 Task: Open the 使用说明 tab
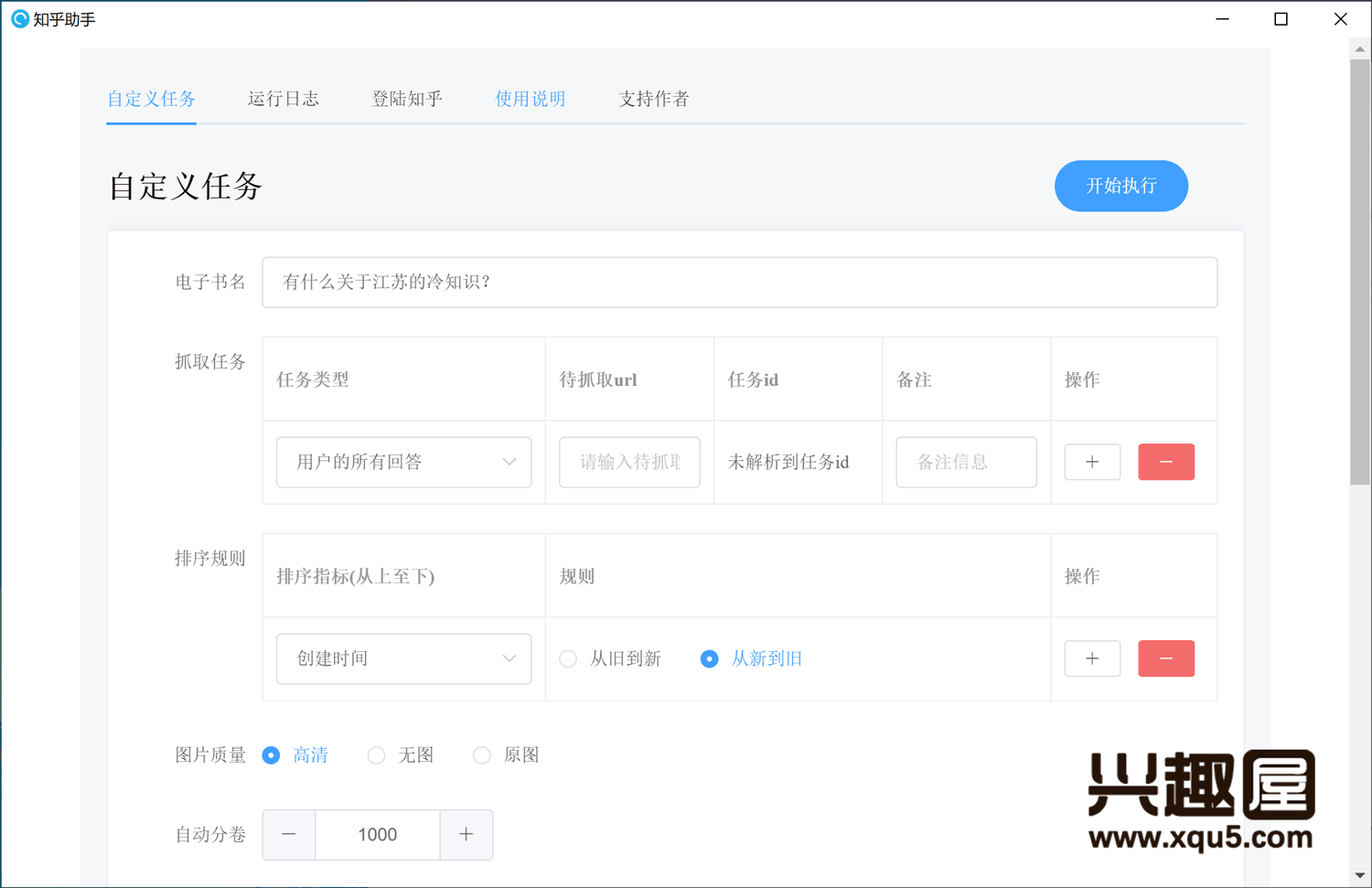point(531,99)
